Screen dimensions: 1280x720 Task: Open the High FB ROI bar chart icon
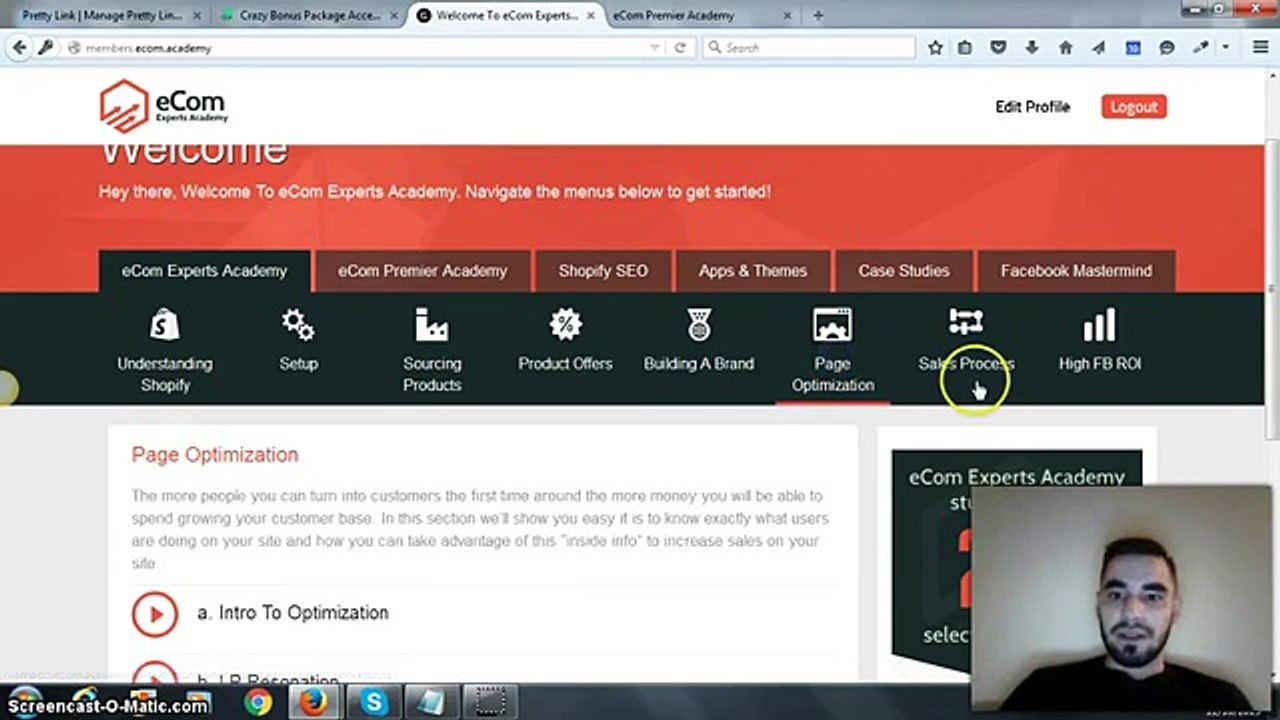[1099, 324]
